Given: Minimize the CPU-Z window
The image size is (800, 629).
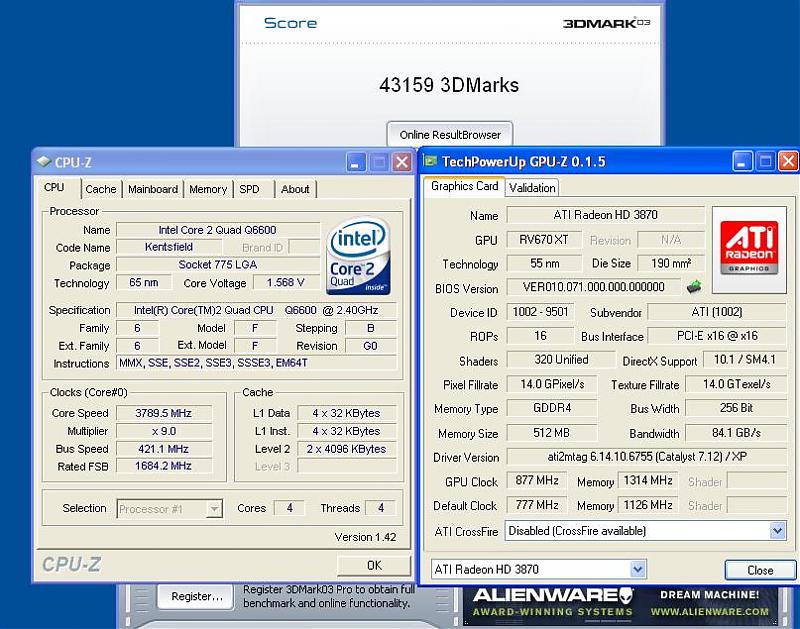Looking at the screenshot, I should pos(356,163).
